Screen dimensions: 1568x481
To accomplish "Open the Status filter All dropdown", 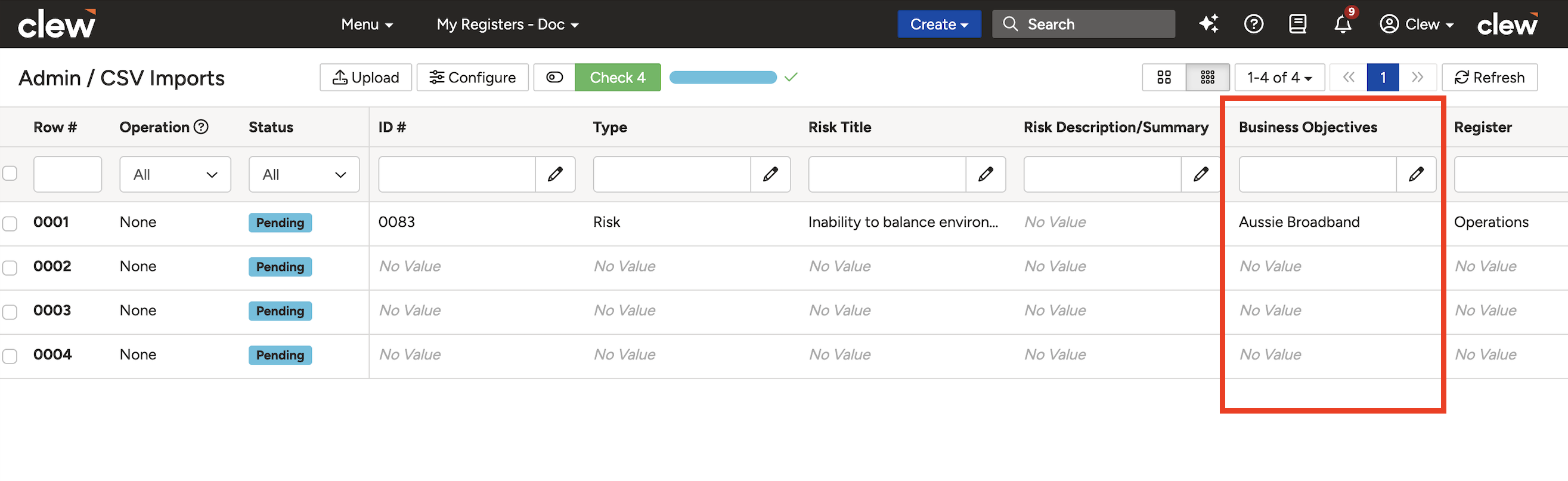I will click(304, 174).
